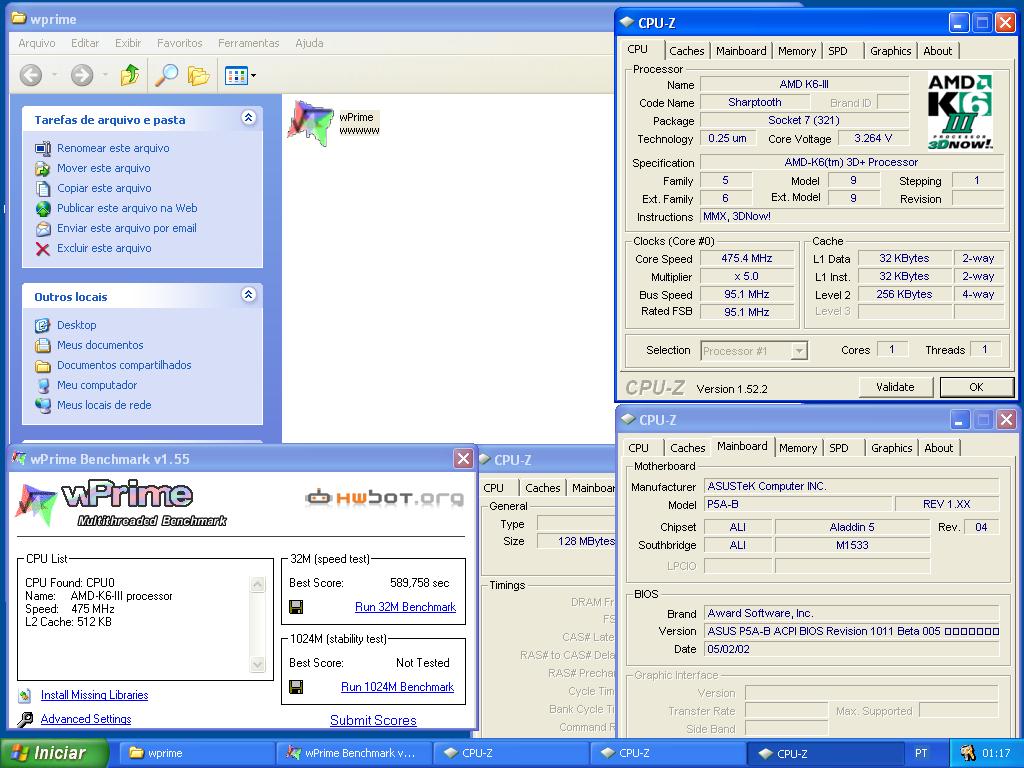
Task: Open the Views dropdown arrow
Action: 253,76
